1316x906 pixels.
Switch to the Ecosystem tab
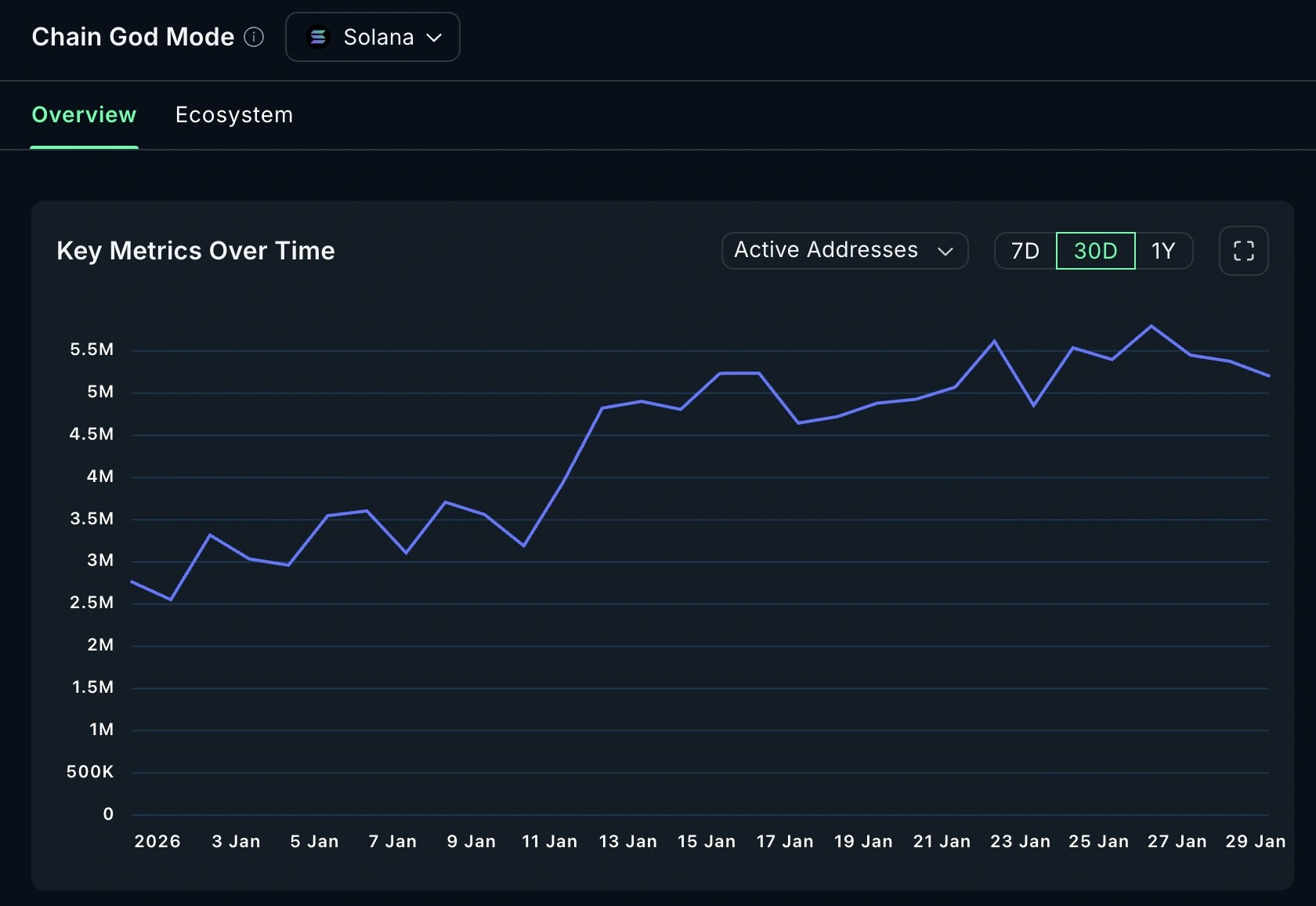233,115
